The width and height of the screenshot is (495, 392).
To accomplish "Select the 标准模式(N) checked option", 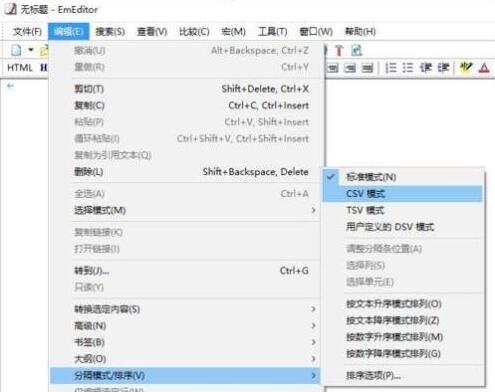I will pyautogui.click(x=403, y=177).
